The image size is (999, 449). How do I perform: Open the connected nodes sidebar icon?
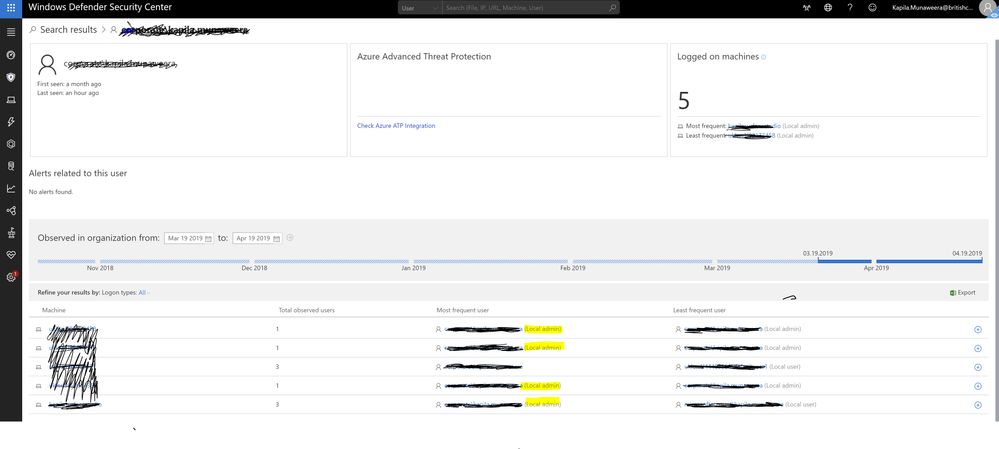[11, 210]
